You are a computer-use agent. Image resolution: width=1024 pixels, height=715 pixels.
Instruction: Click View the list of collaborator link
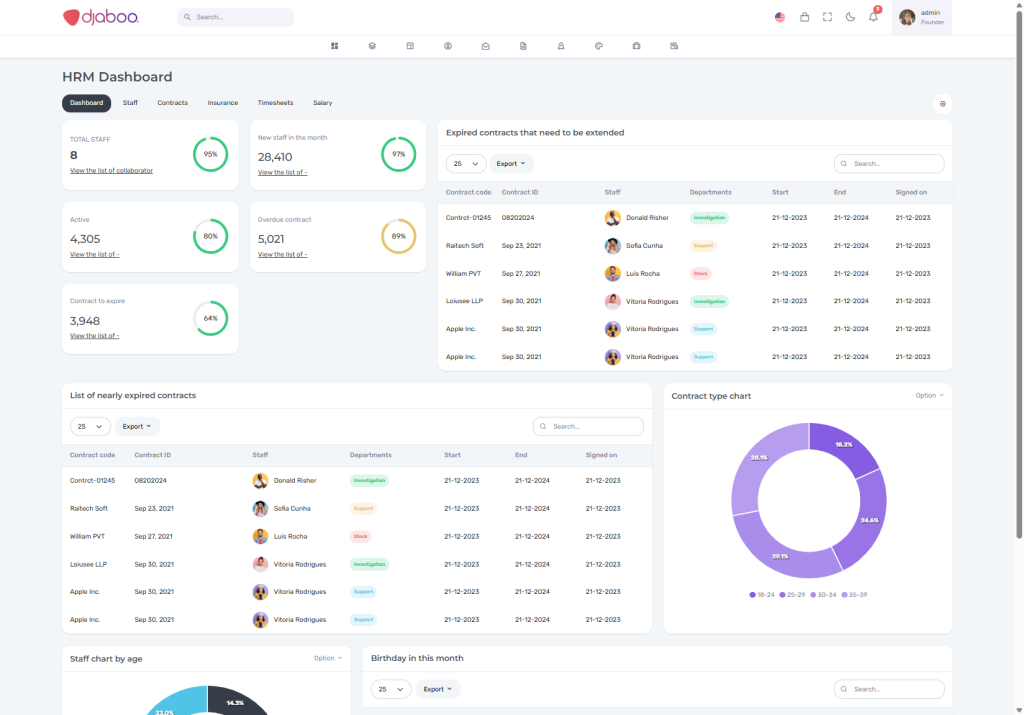pos(111,171)
